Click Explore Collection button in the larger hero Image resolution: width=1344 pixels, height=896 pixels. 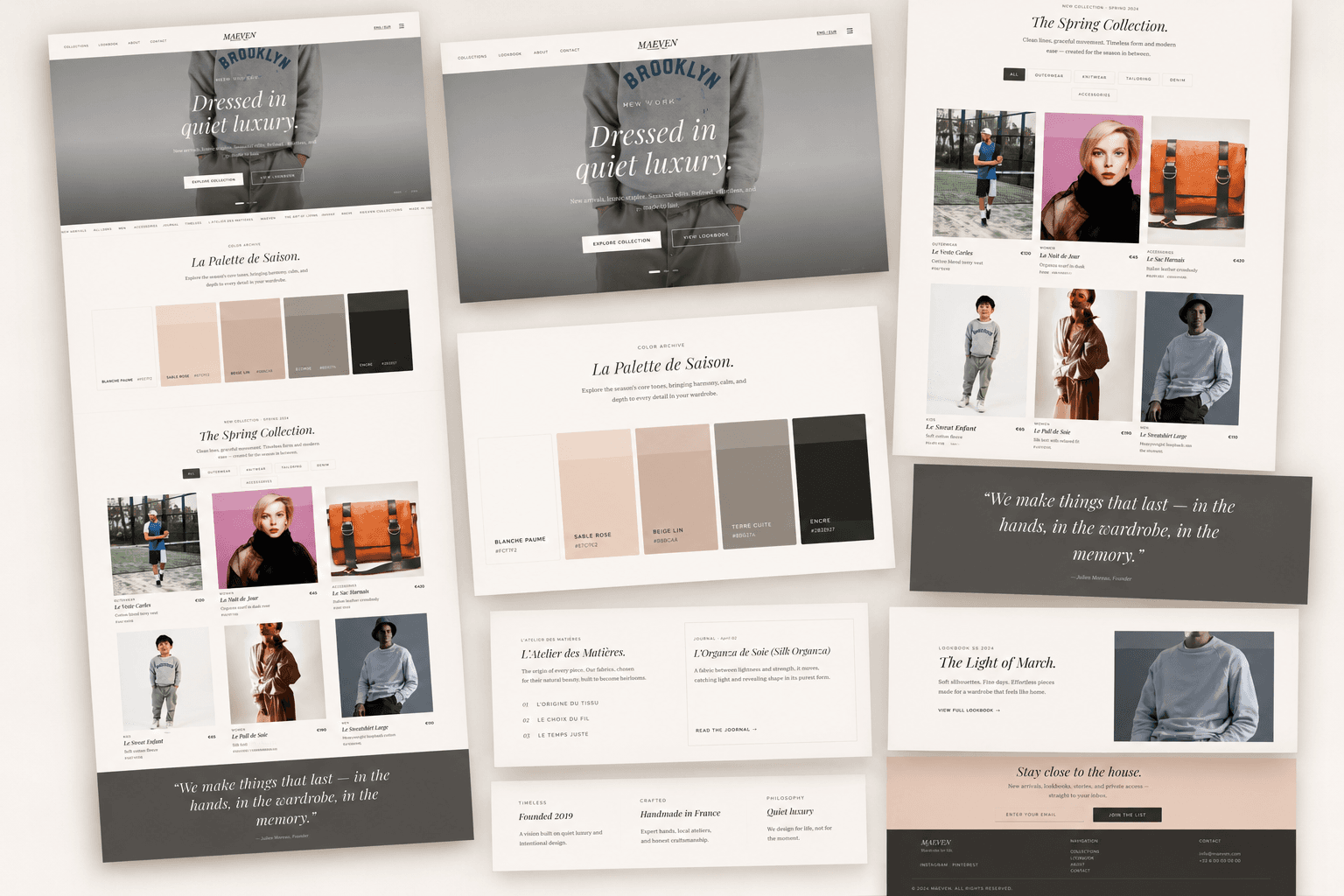621,241
